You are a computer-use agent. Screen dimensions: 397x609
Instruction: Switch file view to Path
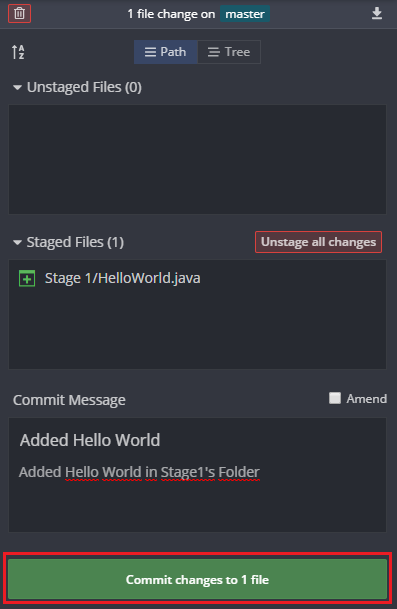click(x=165, y=52)
